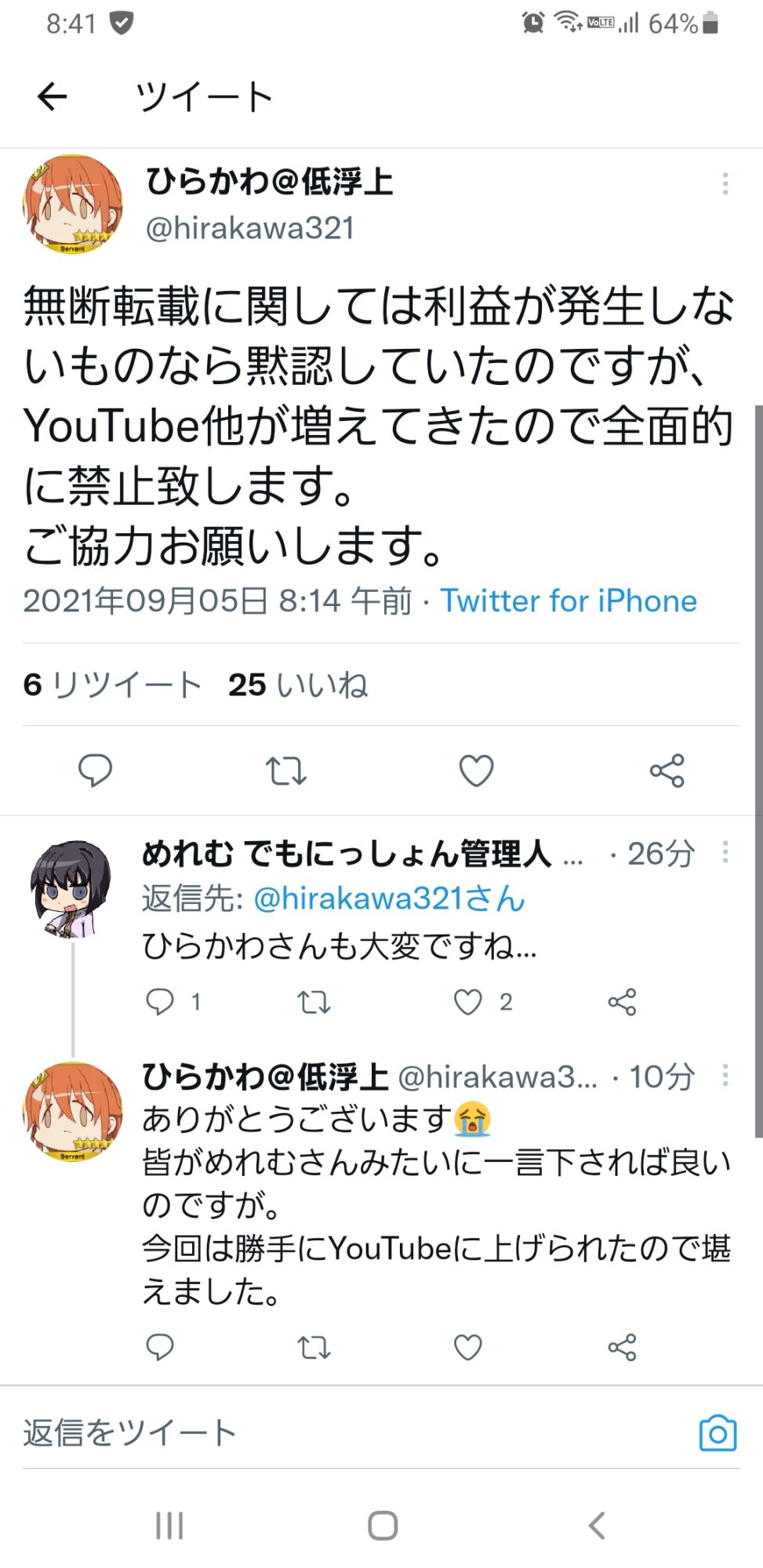Open more options on main tweet
The height and width of the screenshot is (1568, 763).
(725, 183)
